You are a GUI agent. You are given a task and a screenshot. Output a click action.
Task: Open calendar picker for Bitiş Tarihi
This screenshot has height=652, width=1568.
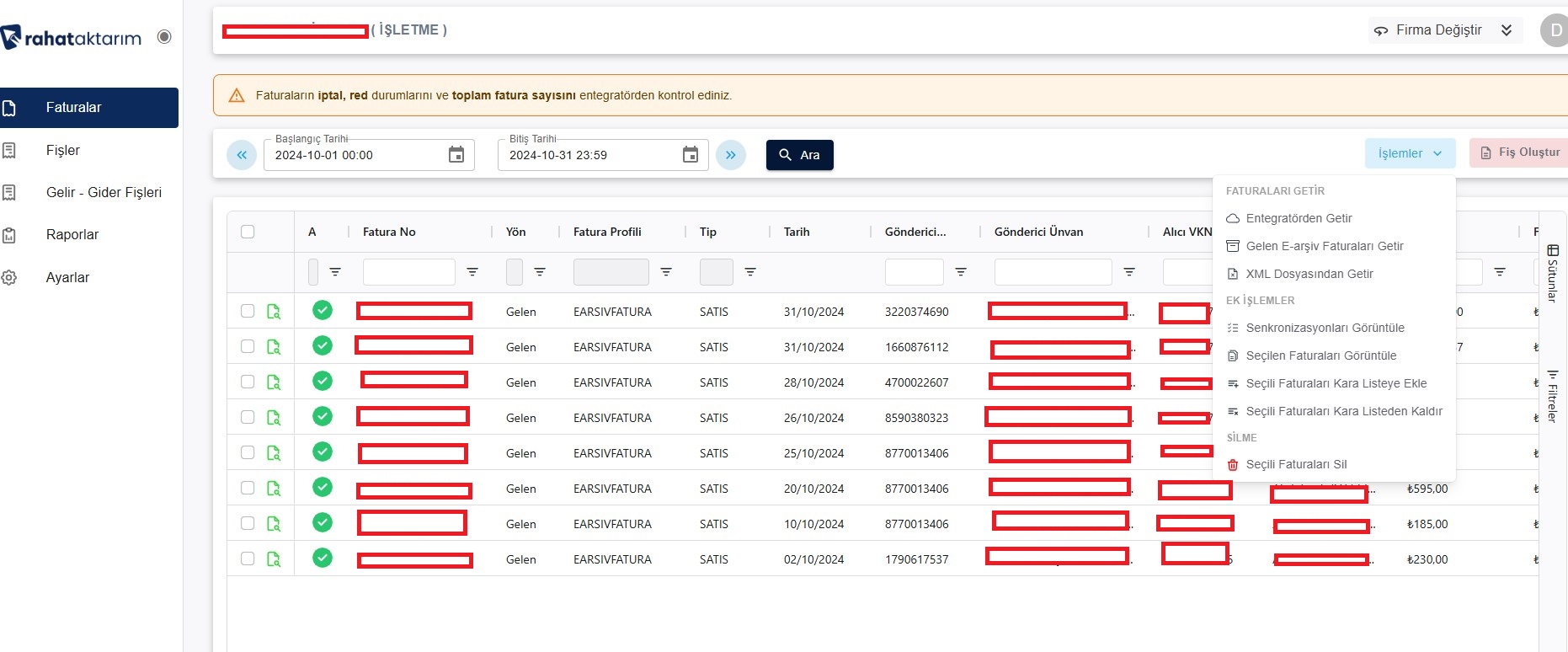690,155
